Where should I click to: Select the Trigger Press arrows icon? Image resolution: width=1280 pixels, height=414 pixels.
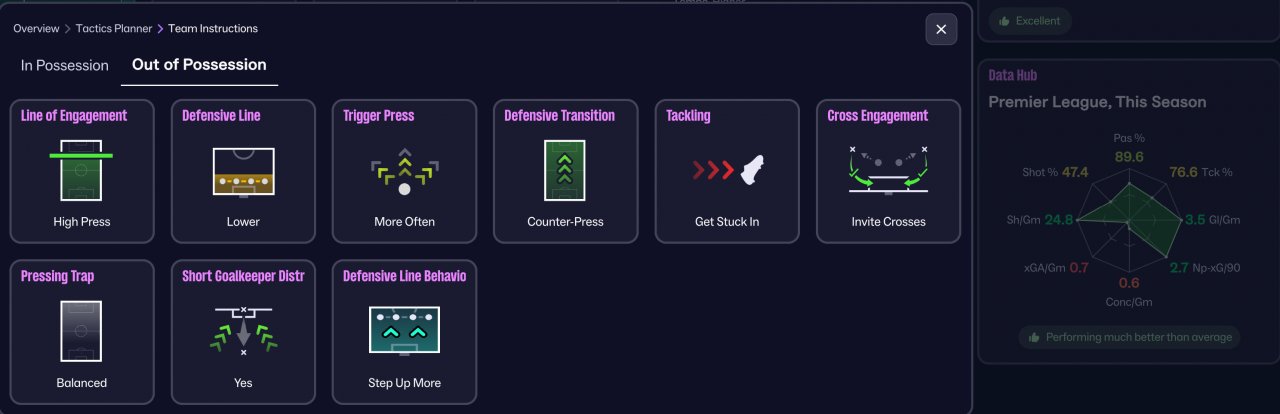click(404, 170)
